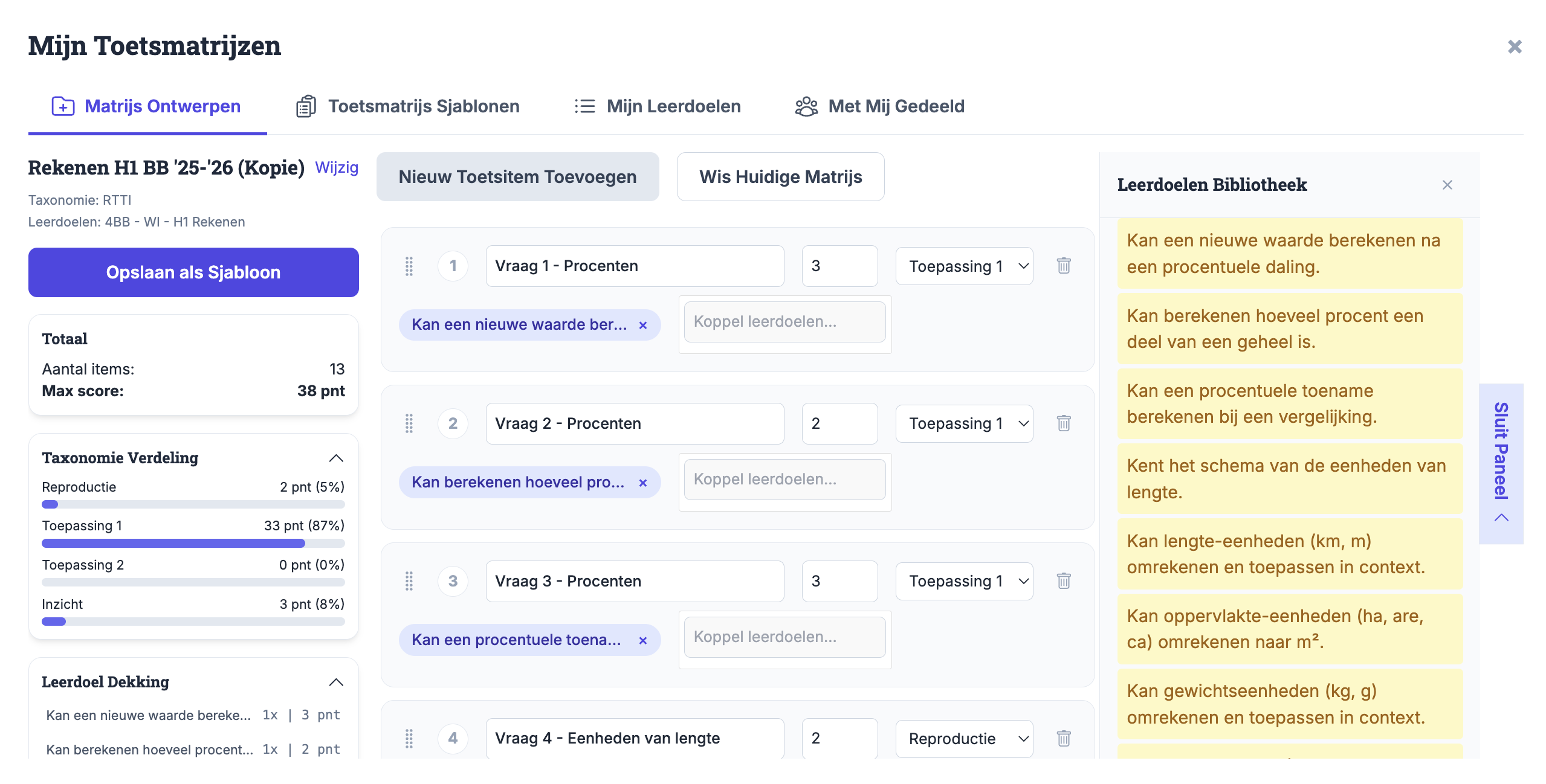Open the Mijn Leerdoelen tab
This screenshot has width=1546, height=784.
tap(673, 106)
